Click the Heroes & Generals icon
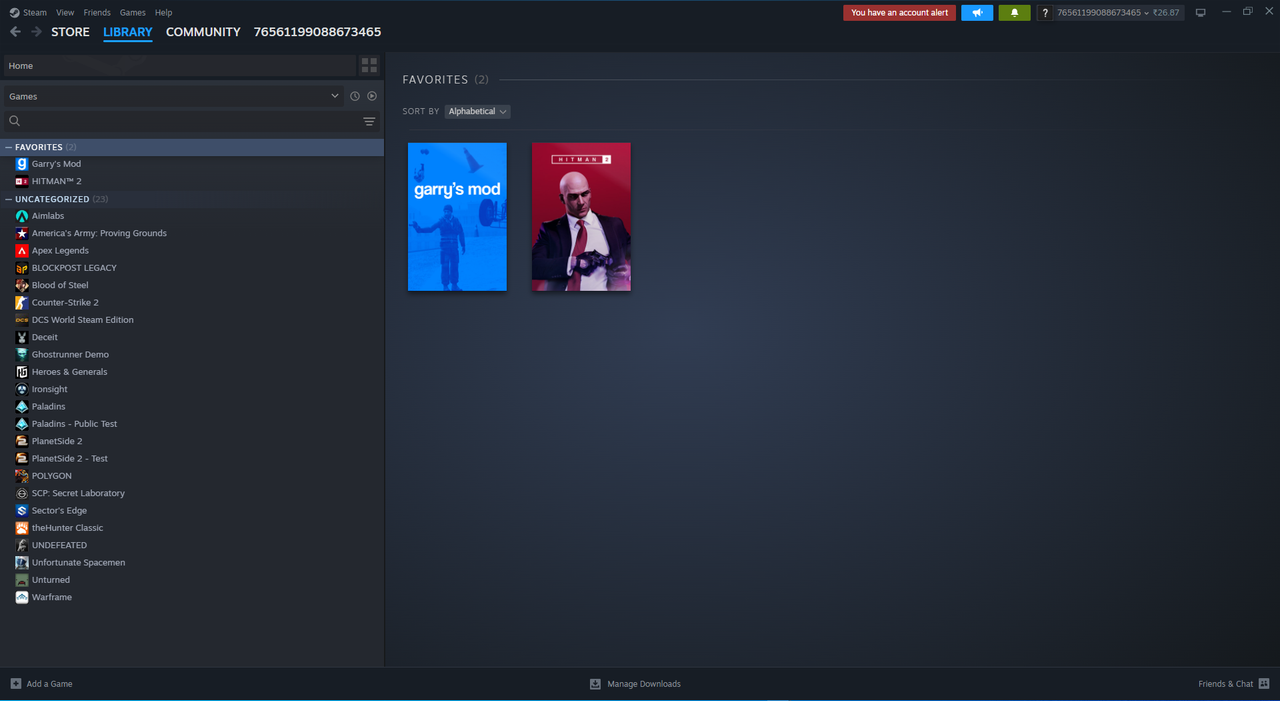 [22, 372]
